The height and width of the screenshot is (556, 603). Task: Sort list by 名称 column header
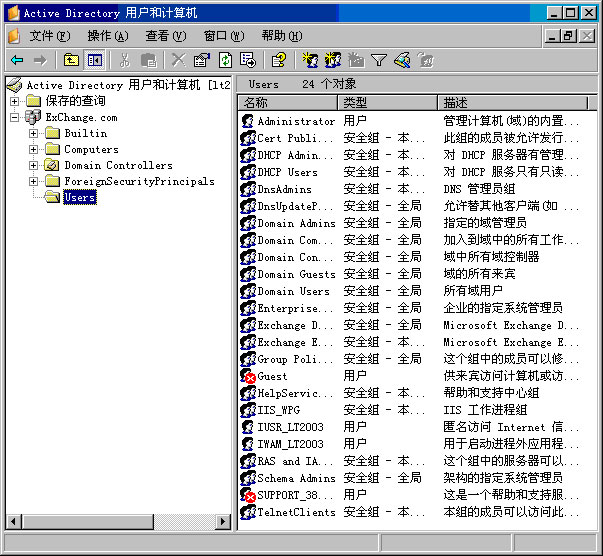[288, 103]
